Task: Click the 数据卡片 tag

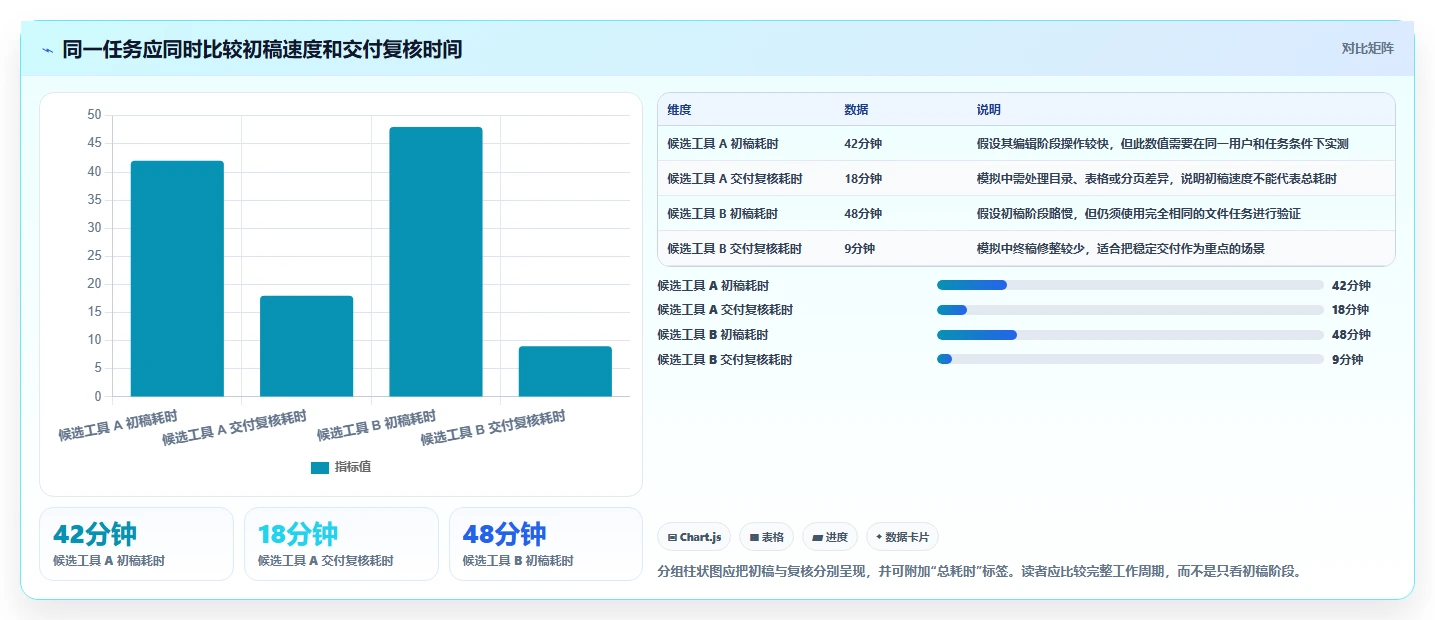Action: 902,537
